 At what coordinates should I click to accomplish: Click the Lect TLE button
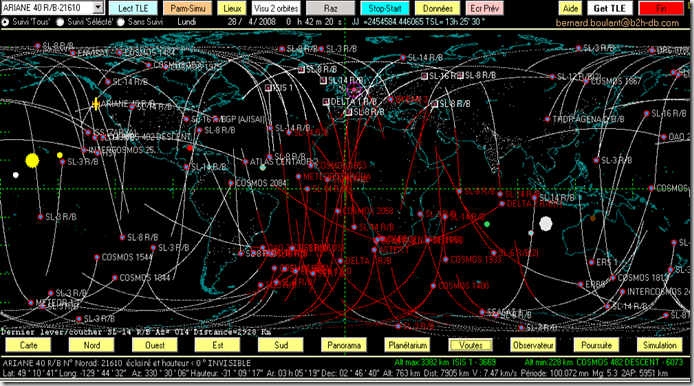(x=133, y=8)
